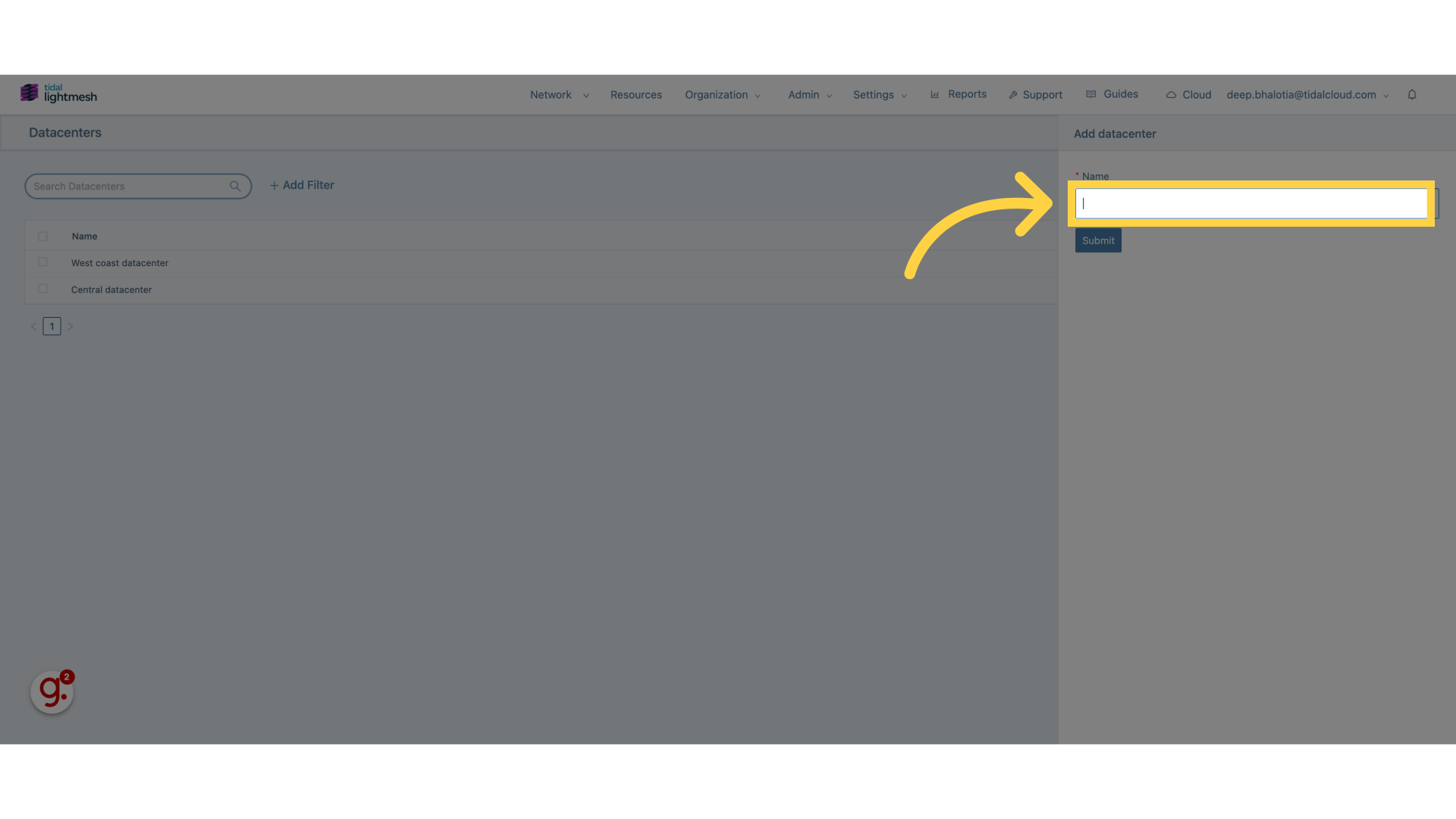This screenshot has height=819, width=1456.
Task: Click page 1 pagination control
Action: tap(52, 326)
